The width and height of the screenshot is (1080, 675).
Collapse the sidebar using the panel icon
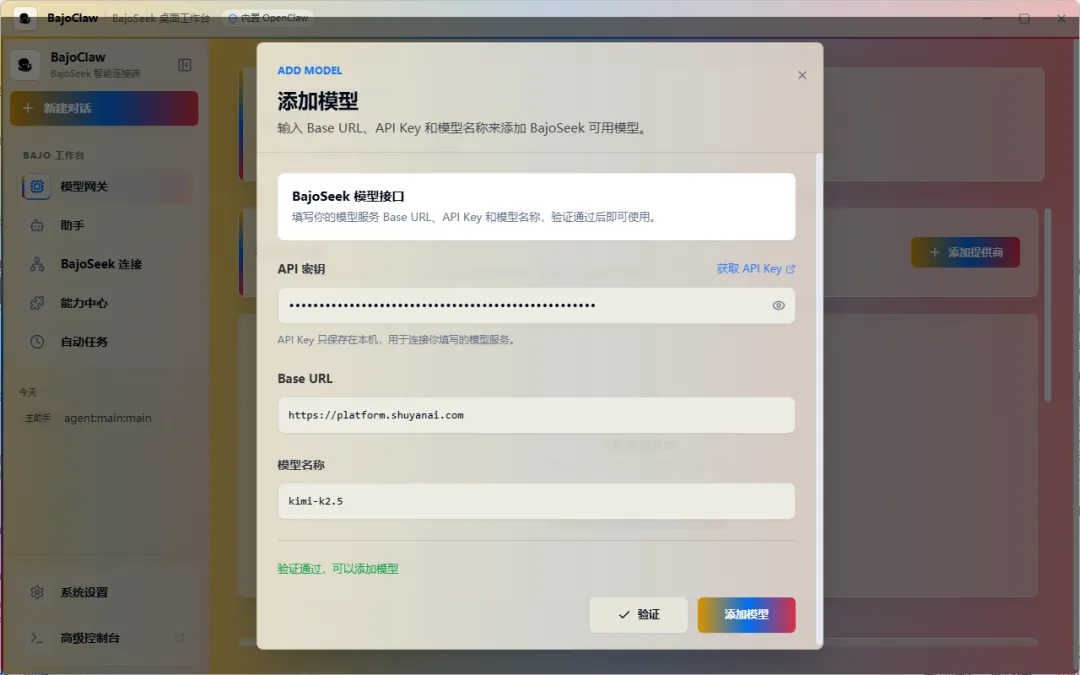pos(185,65)
